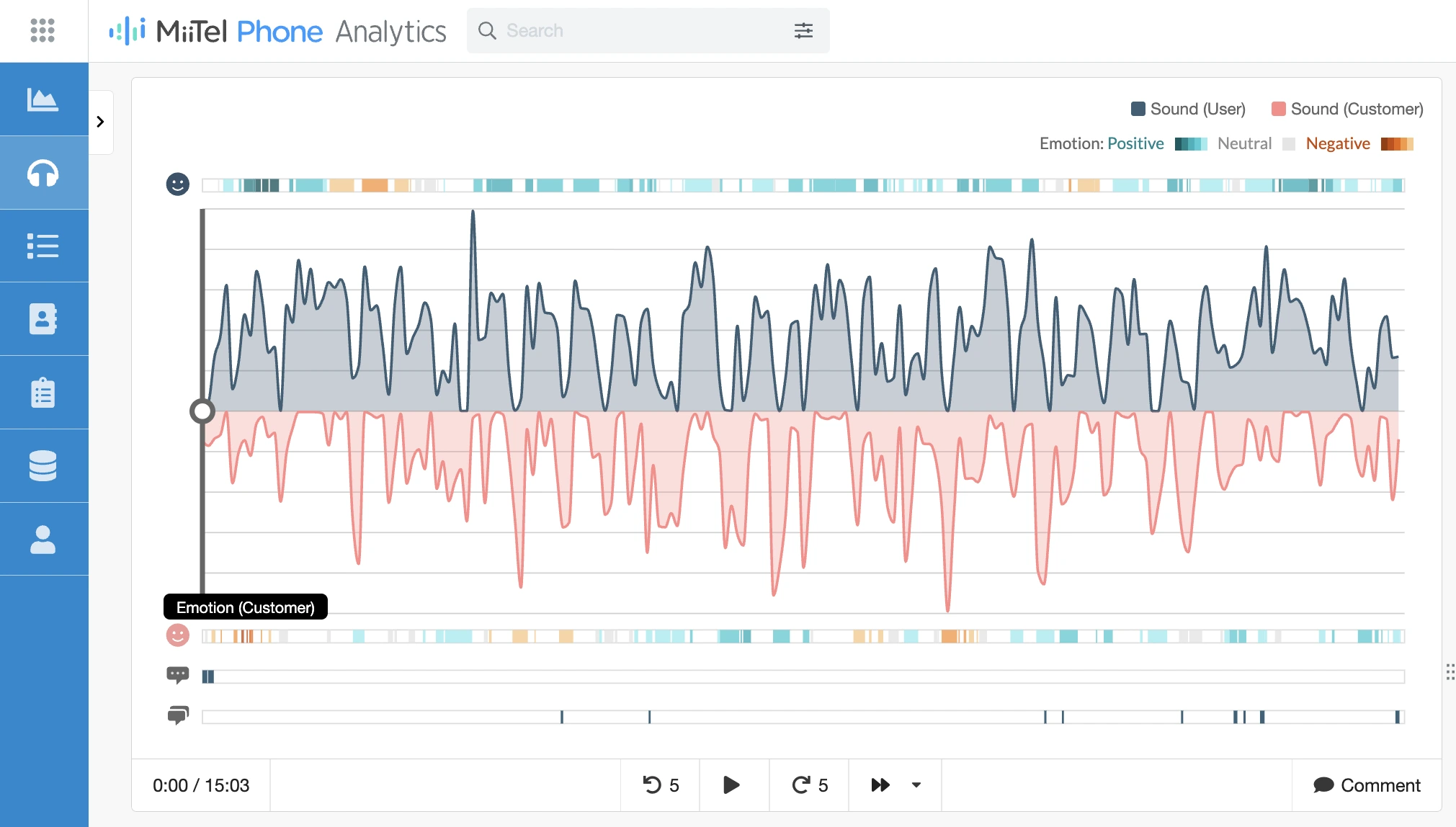Rewind 5 seconds
Image resolution: width=1456 pixels, height=827 pixels.
660,785
